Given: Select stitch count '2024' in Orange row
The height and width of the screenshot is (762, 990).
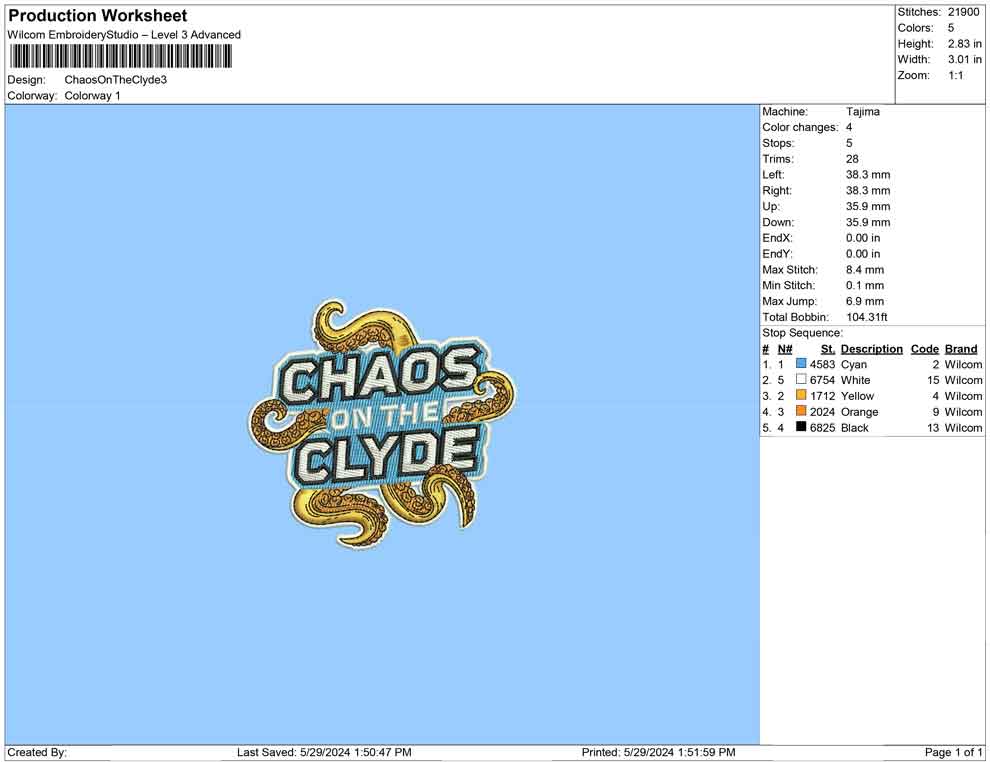Looking at the screenshot, I should coord(823,412).
